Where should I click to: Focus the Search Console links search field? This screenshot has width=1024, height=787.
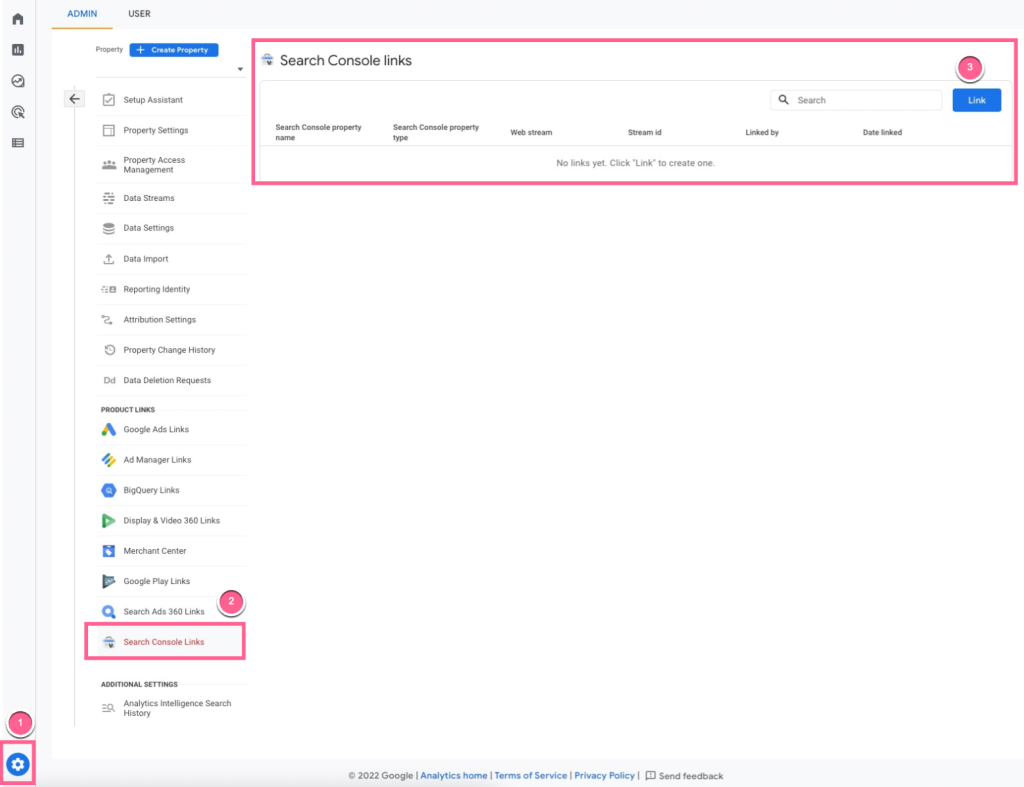tap(856, 100)
